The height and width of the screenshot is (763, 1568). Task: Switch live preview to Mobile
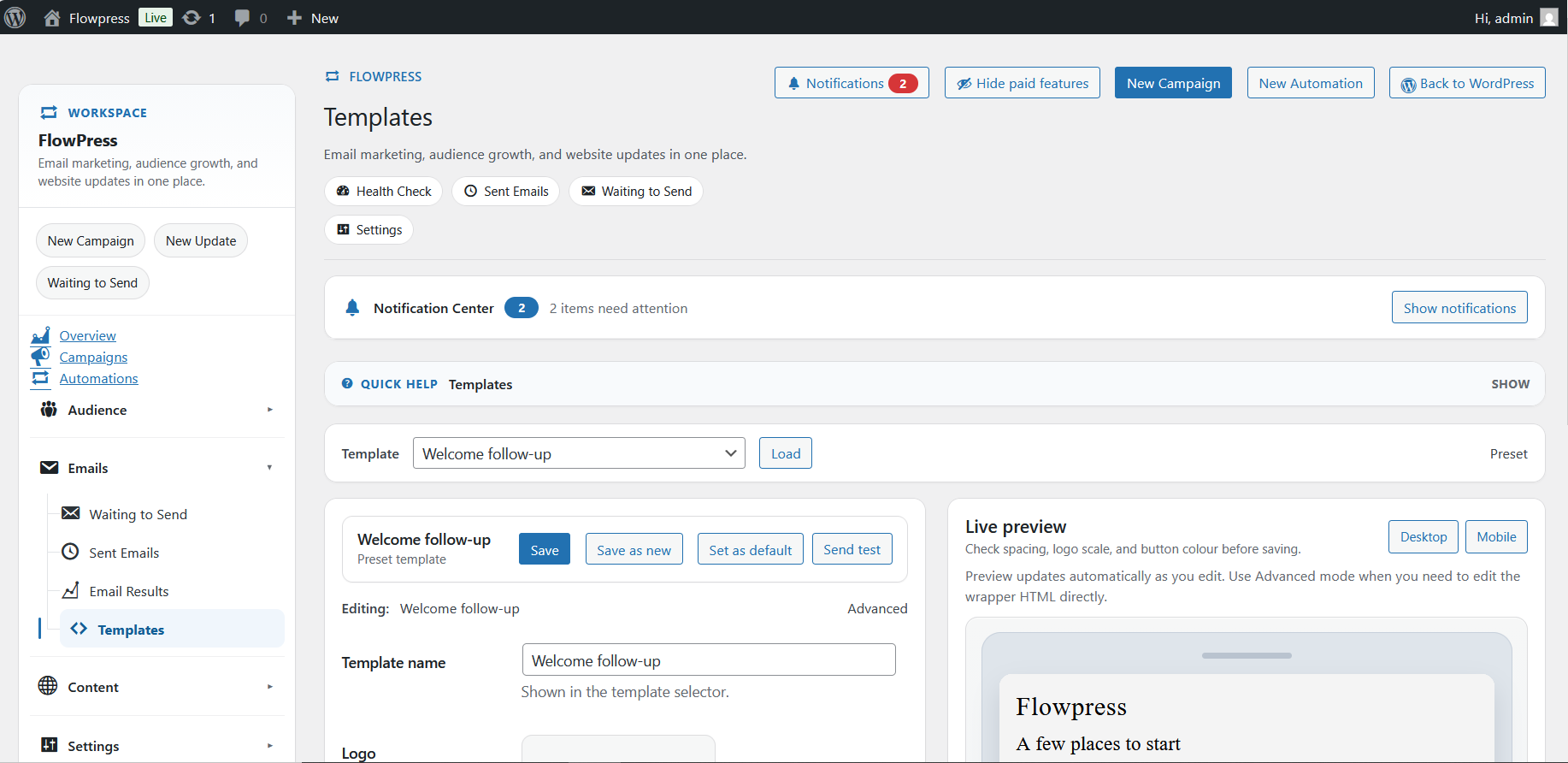(x=1496, y=536)
